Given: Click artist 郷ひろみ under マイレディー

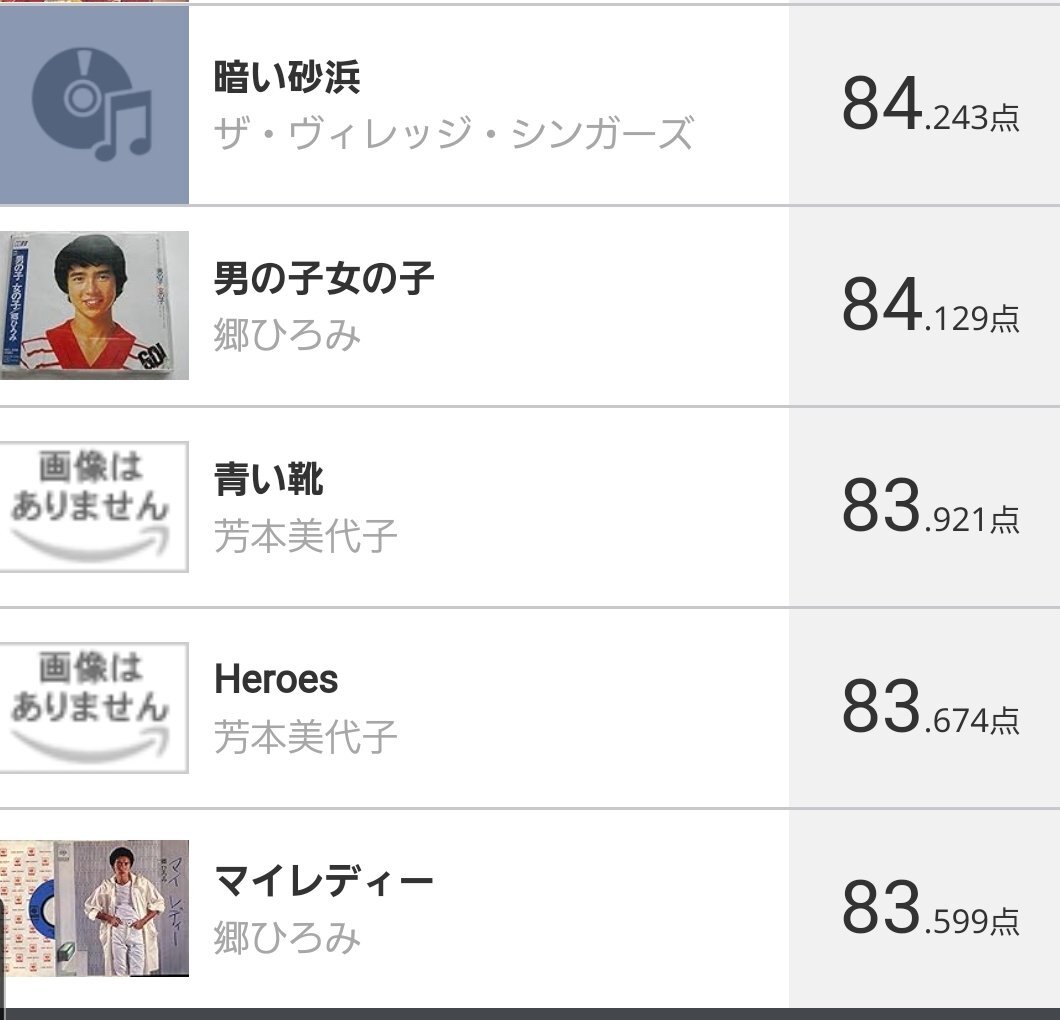Looking at the screenshot, I should [x=287, y=938].
